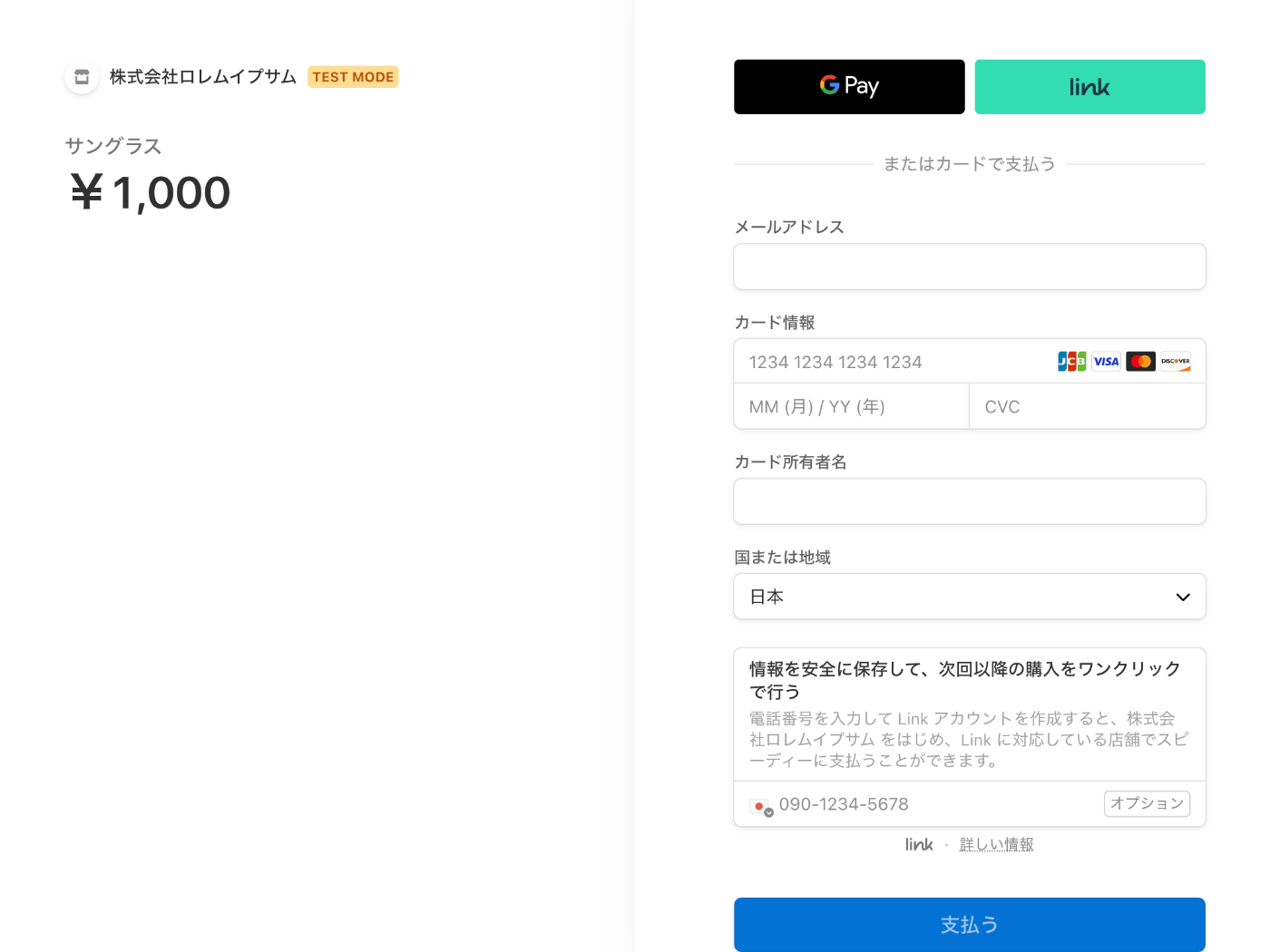
Task: Click the Visa card brand icon
Action: pos(1106,362)
